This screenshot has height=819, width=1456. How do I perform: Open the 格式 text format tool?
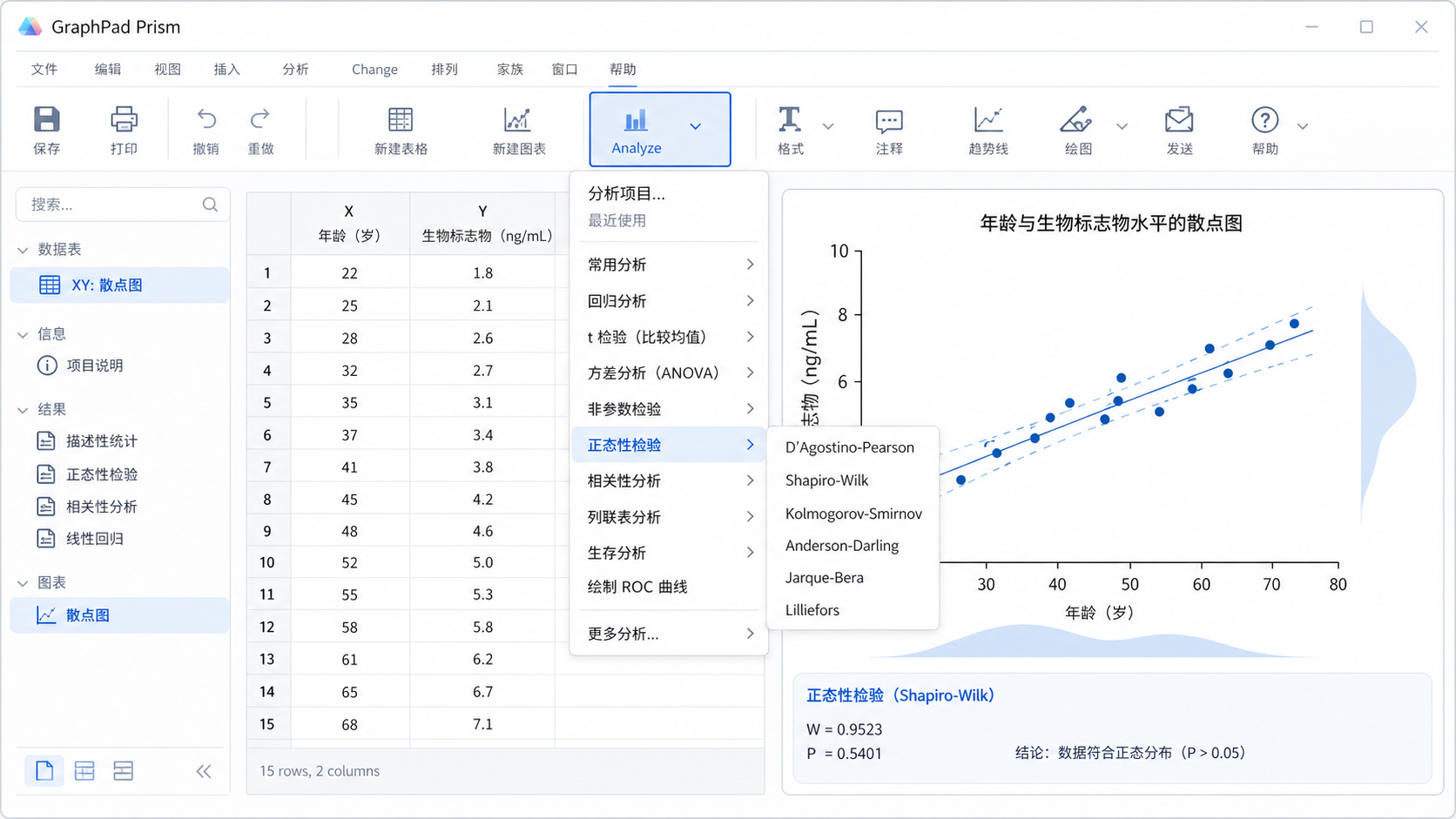pos(790,119)
